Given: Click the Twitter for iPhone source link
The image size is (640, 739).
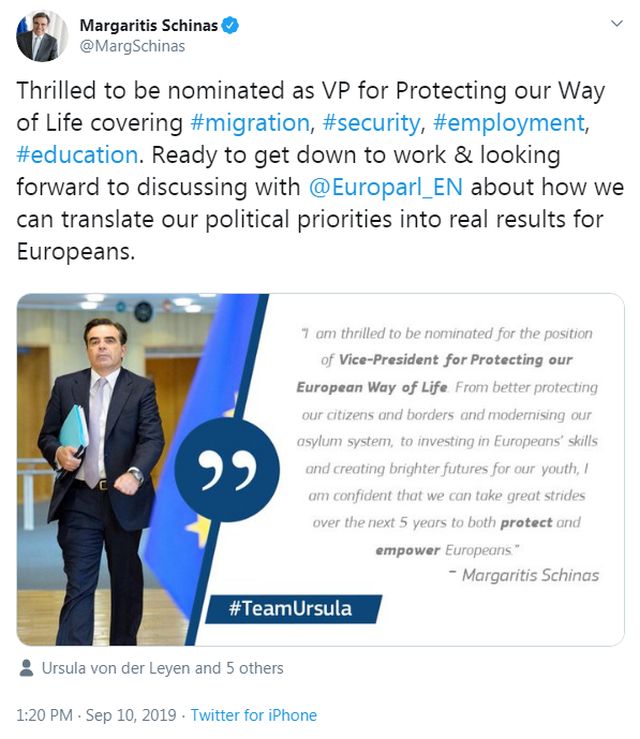Looking at the screenshot, I should 254,715.
